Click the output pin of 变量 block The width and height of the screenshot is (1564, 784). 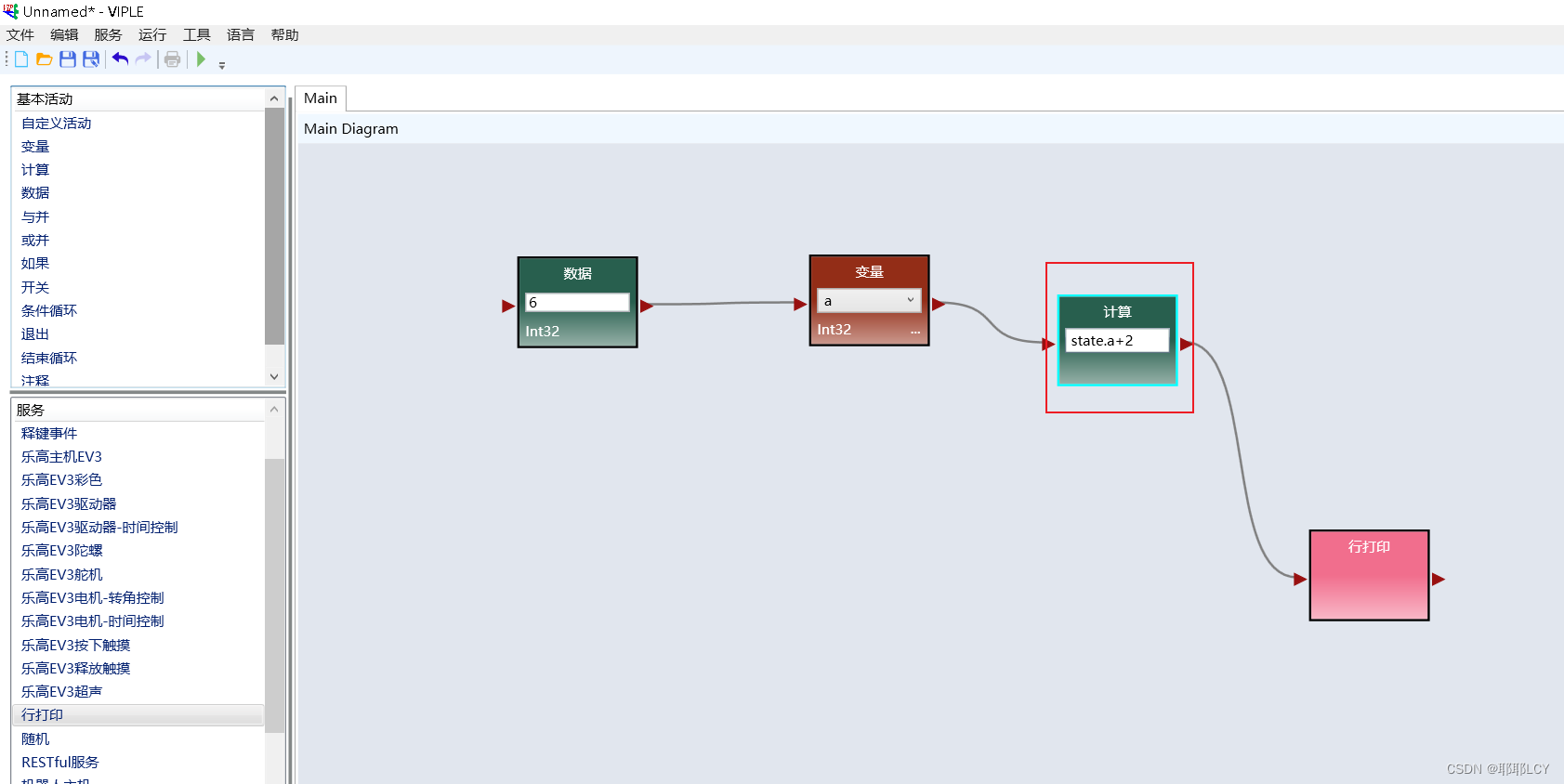click(939, 305)
